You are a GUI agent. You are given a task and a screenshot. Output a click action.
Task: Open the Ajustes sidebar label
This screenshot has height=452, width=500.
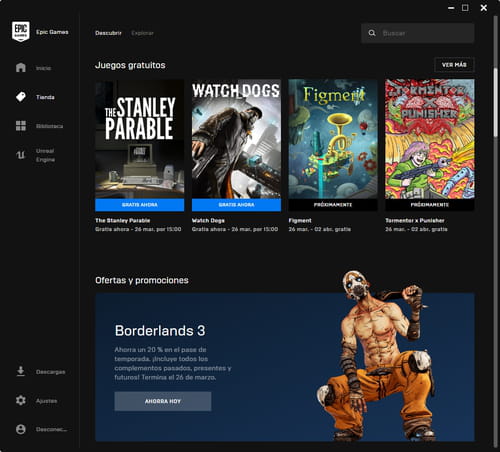pyautogui.click(x=46, y=401)
